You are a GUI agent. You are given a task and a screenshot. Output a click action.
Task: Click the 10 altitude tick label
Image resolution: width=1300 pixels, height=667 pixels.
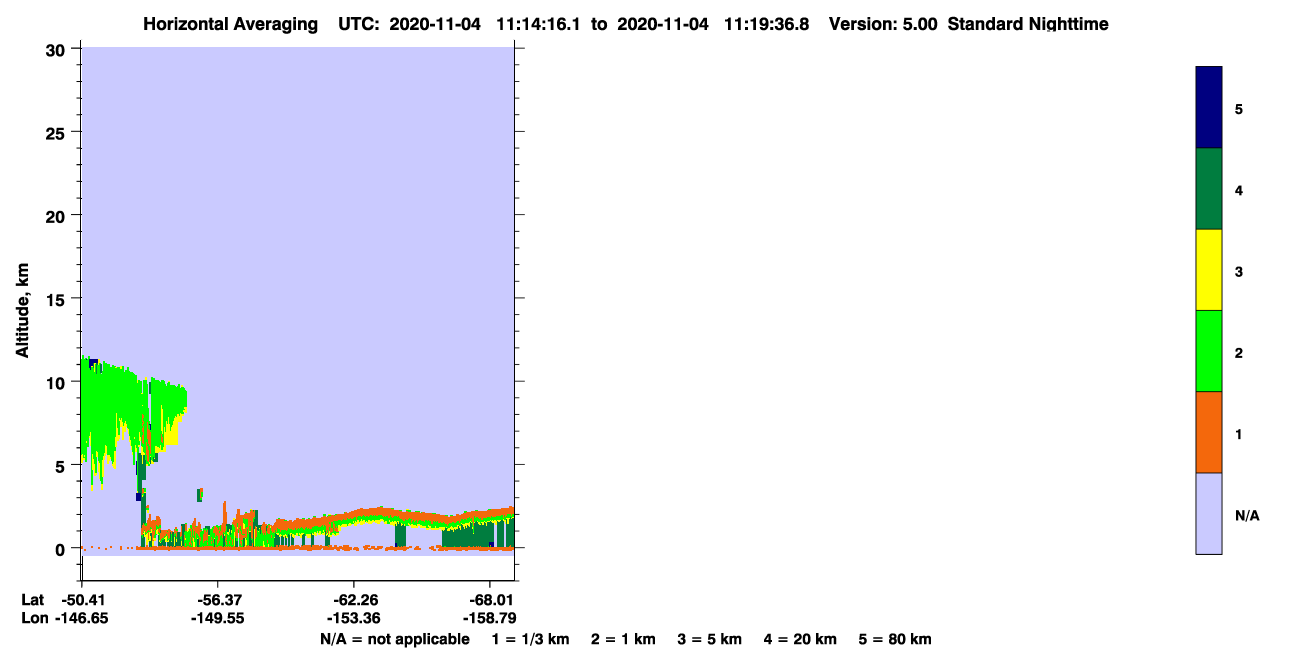point(58,382)
